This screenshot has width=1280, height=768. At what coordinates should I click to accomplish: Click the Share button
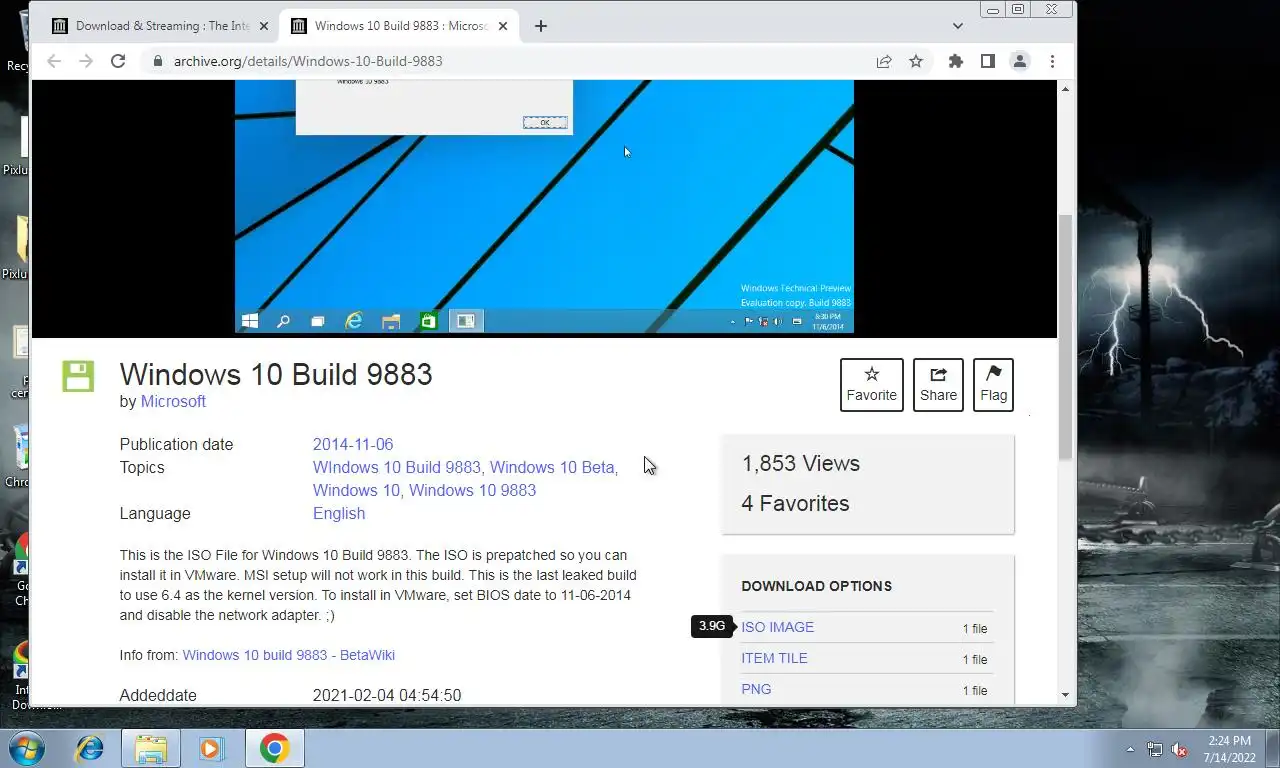(x=938, y=385)
